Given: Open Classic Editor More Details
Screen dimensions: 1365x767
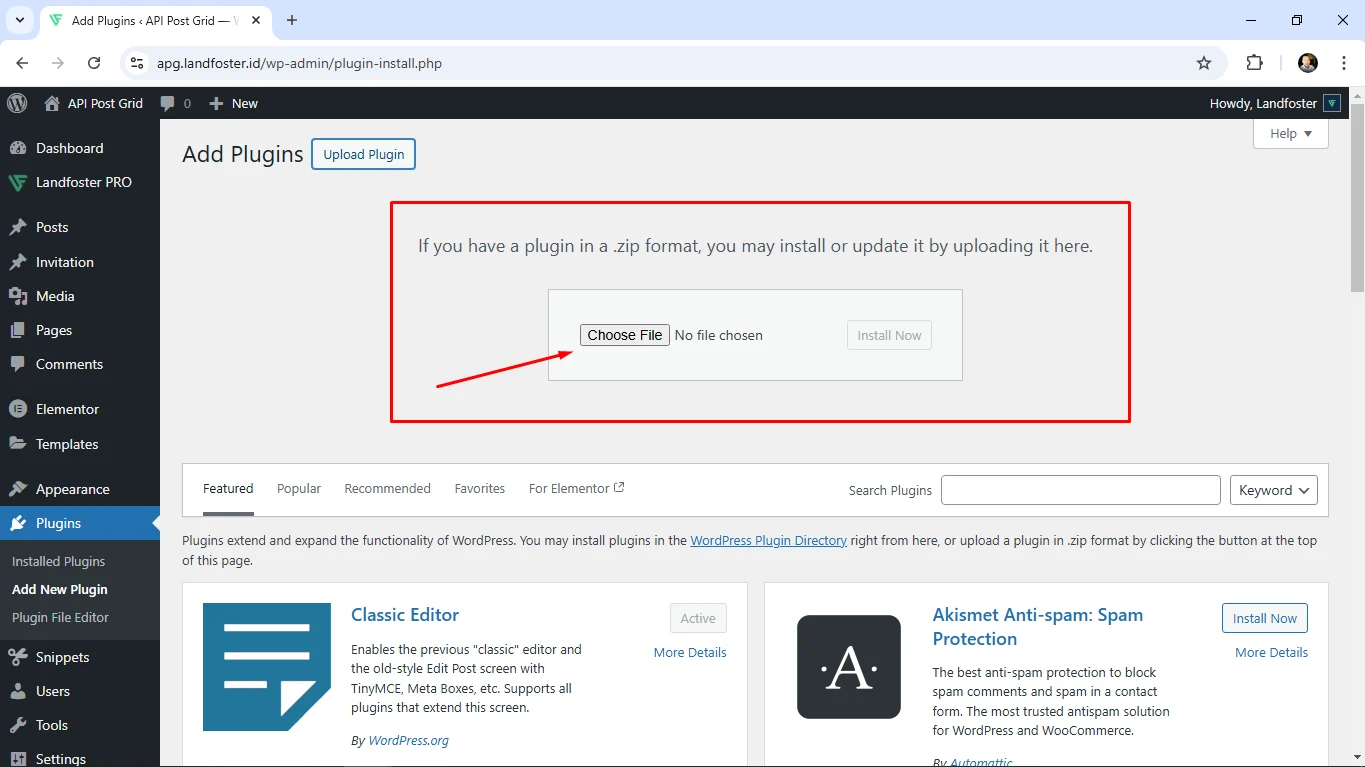Looking at the screenshot, I should (690, 652).
